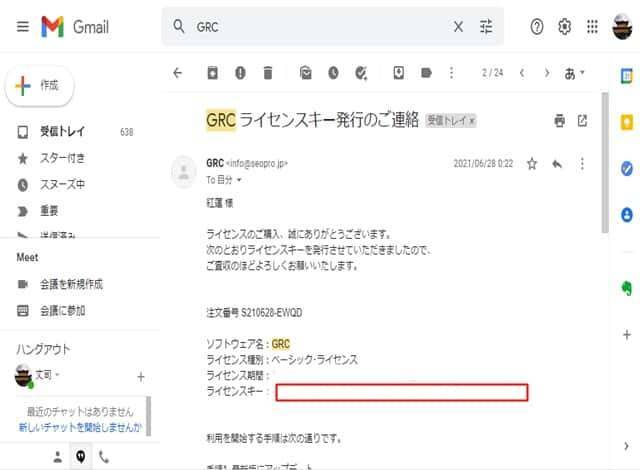Remove the 受信トレイ label from email
The image size is (640, 470).
coord(472,121)
